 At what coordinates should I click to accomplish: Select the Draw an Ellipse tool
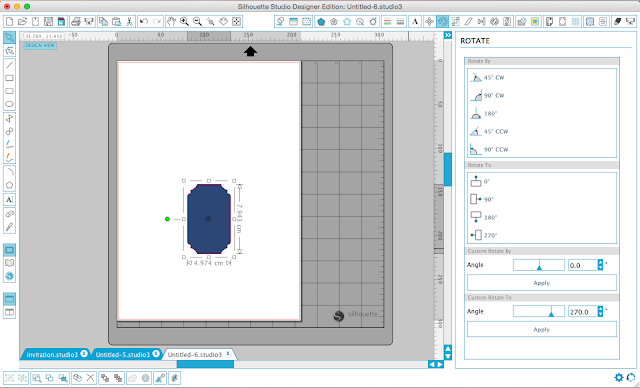click(x=9, y=104)
